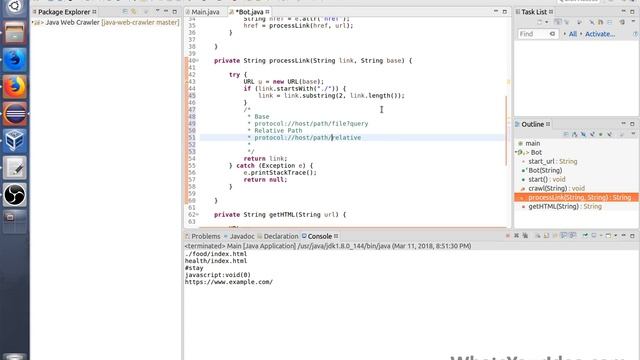Click console line https://www.example.com/
This screenshot has height=360, width=640.
pyautogui.click(x=229, y=282)
